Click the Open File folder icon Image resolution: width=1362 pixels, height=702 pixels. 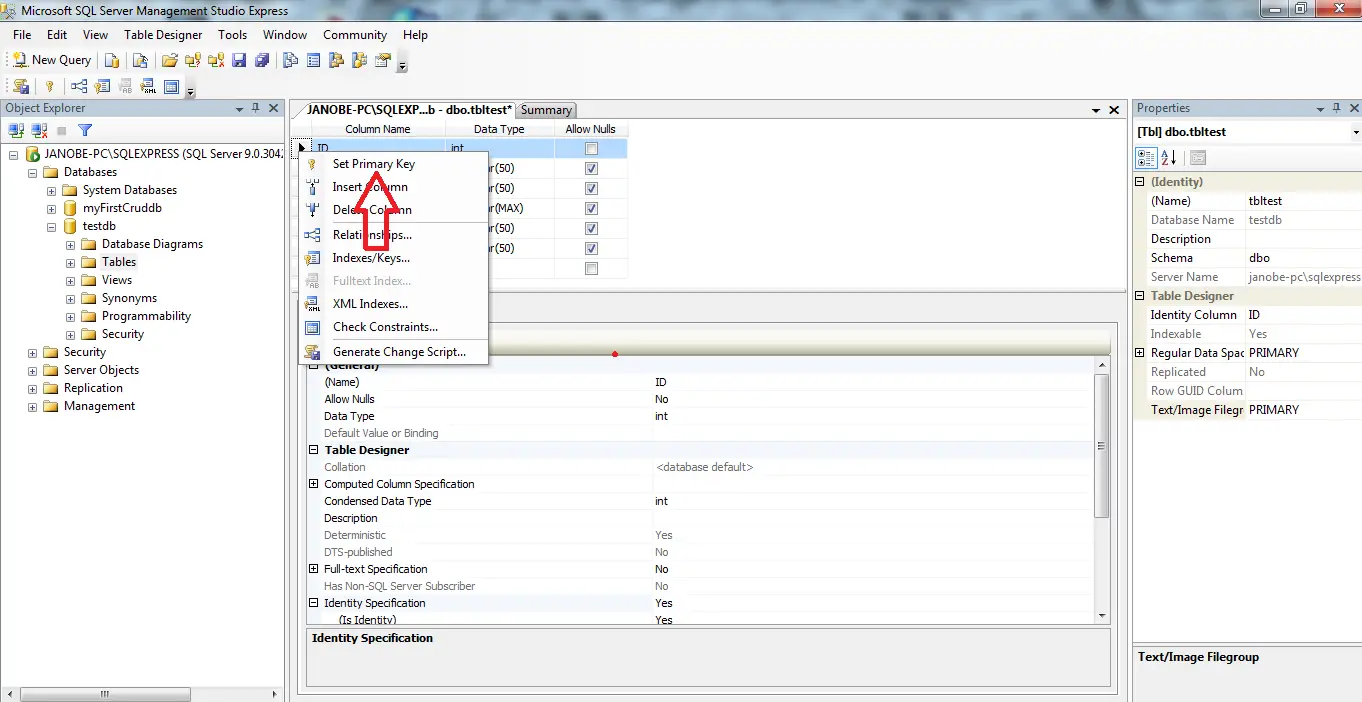pos(170,60)
